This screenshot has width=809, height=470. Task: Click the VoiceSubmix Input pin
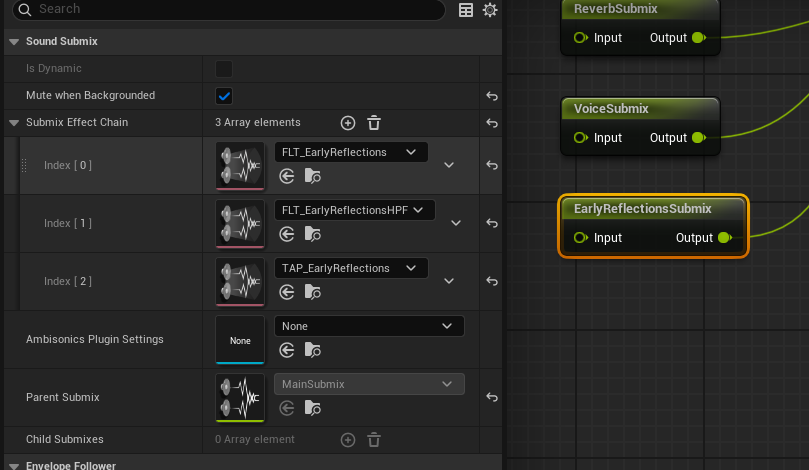[581, 138]
